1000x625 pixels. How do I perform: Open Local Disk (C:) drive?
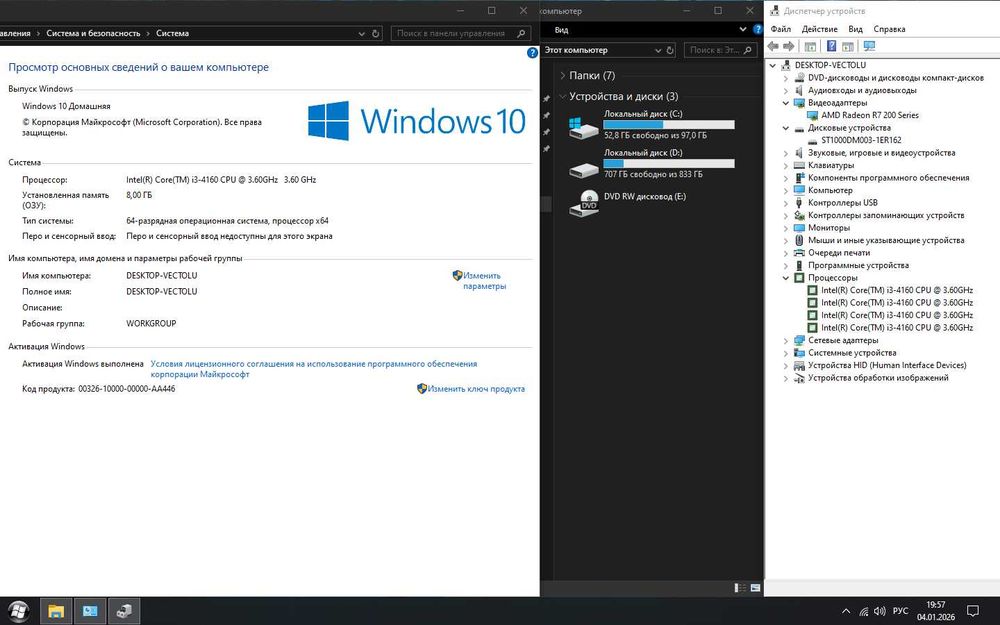[x=651, y=124]
